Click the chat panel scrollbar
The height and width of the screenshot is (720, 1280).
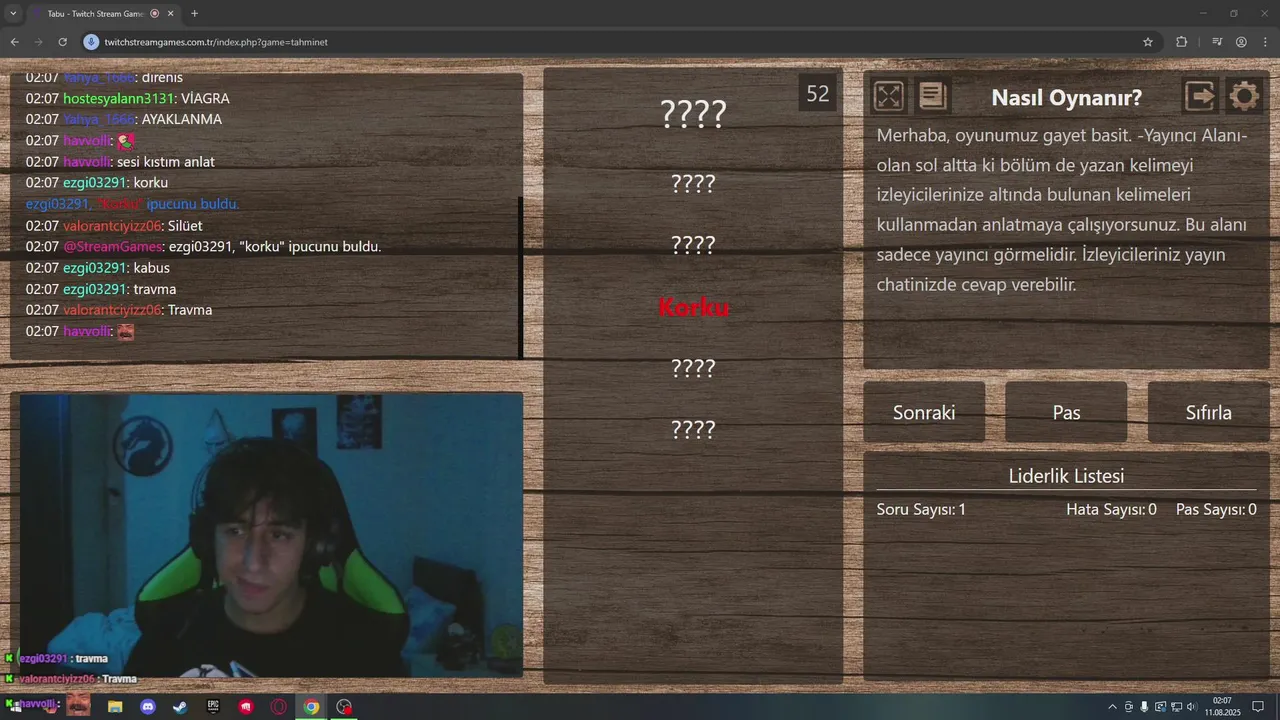pos(521,277)
